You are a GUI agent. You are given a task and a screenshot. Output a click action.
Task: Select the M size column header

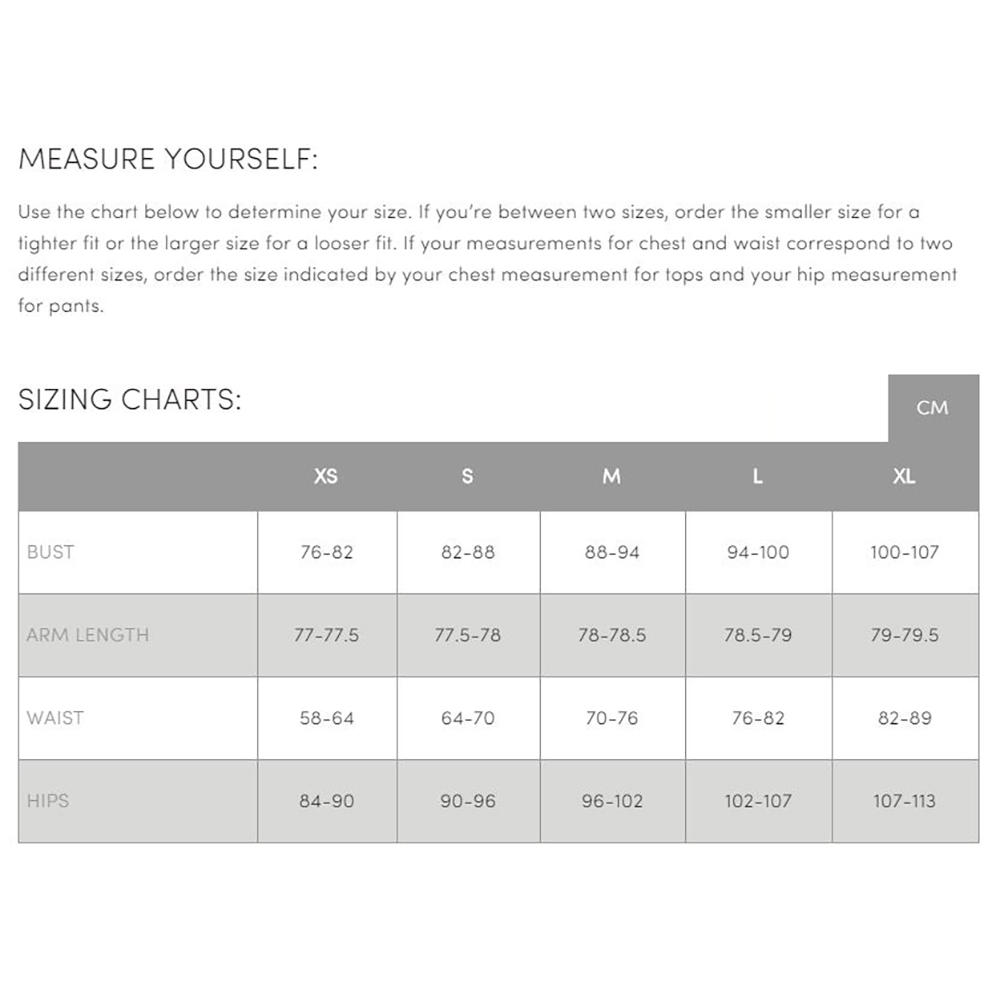pos(612,476)
